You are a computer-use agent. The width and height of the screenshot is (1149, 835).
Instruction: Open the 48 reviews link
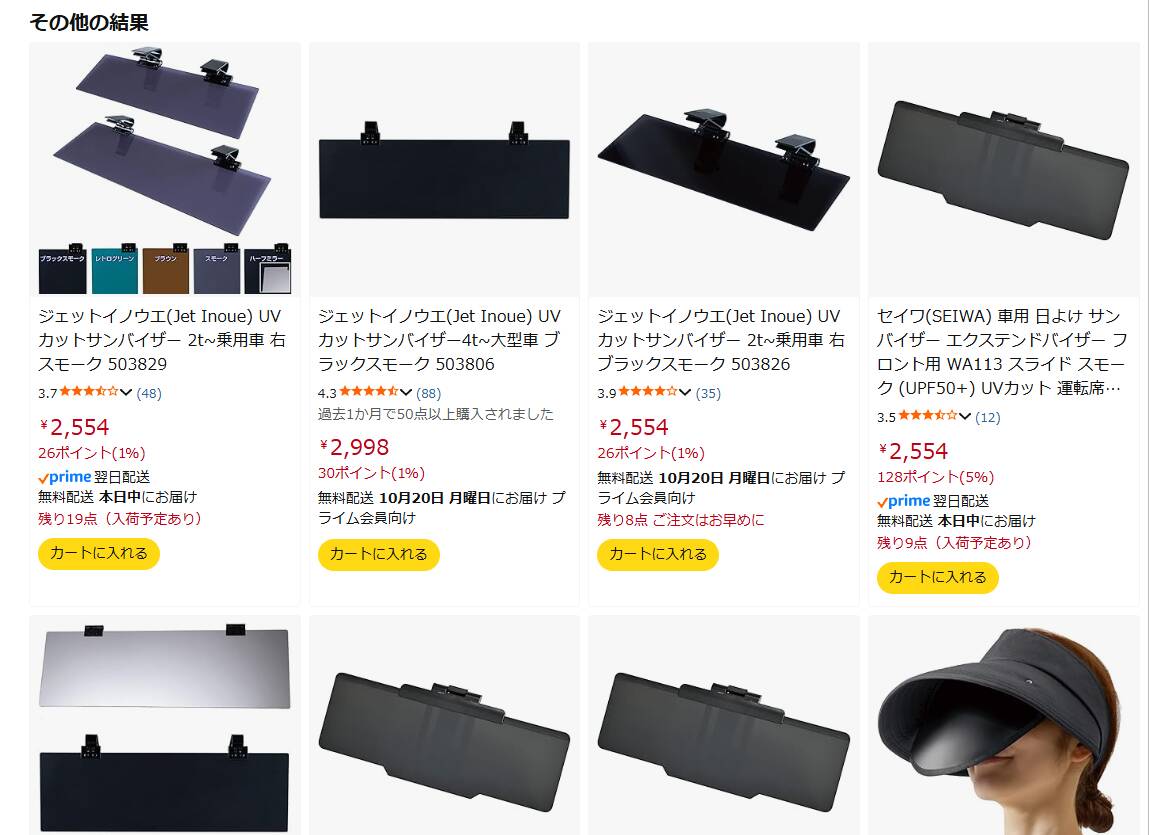pos(149,393)
